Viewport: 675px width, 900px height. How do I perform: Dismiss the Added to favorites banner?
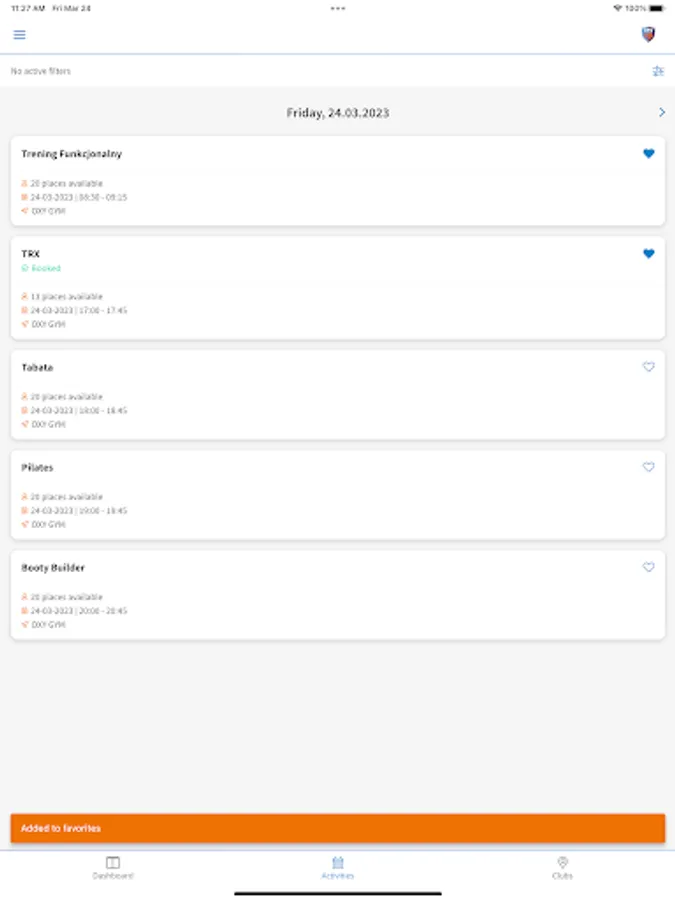[x=338, y=828]
